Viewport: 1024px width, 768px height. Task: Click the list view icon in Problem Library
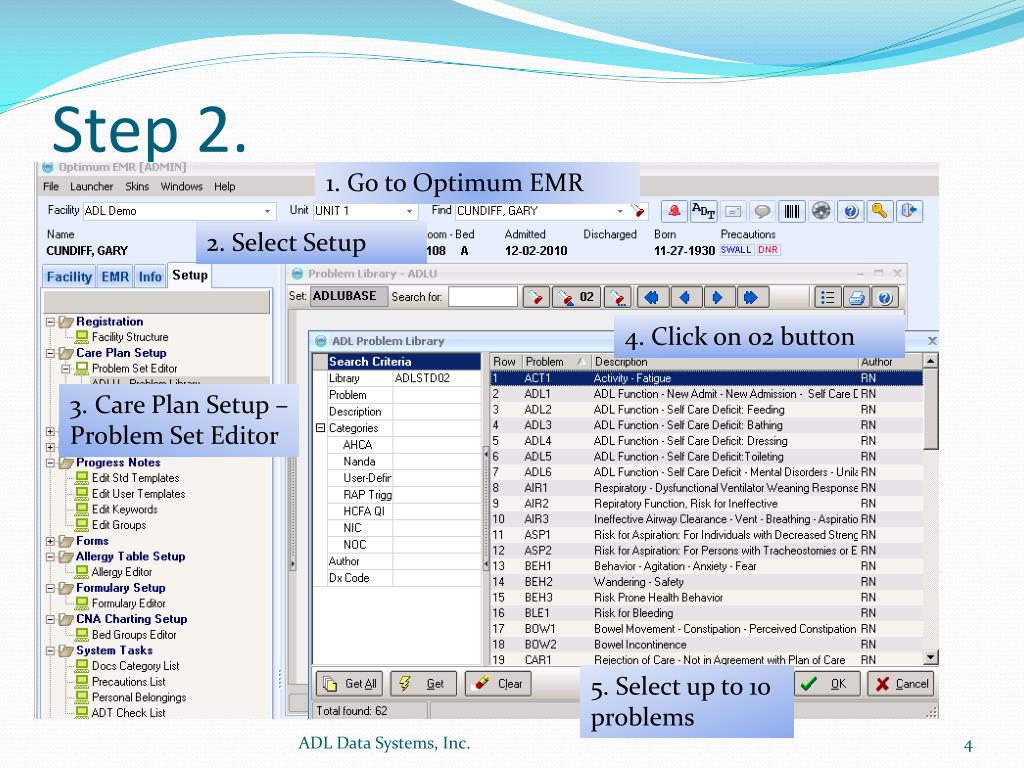(827, 298)
